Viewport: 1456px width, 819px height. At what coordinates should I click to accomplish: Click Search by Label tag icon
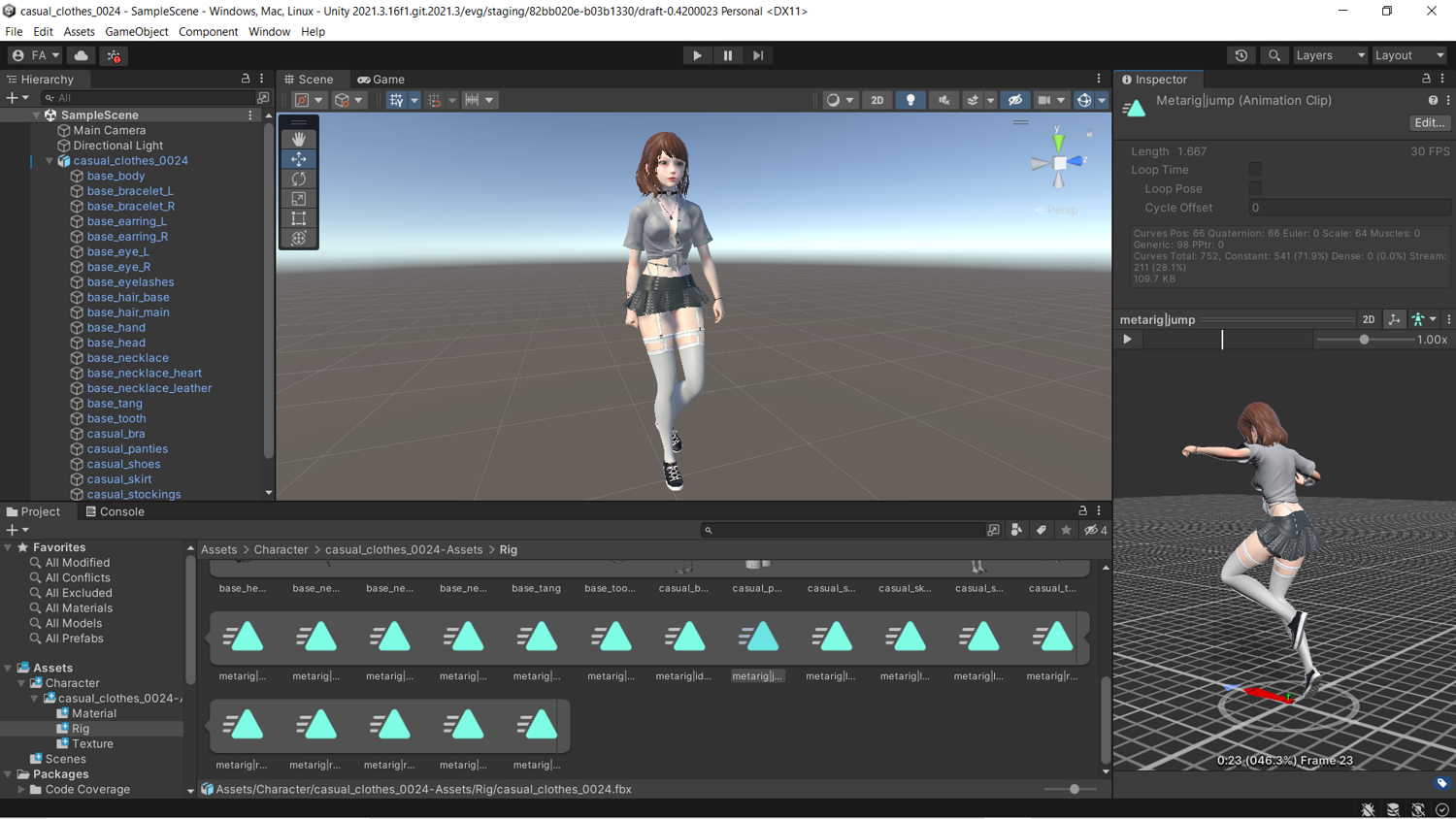pyautogui.click(x=1042, y=530)
